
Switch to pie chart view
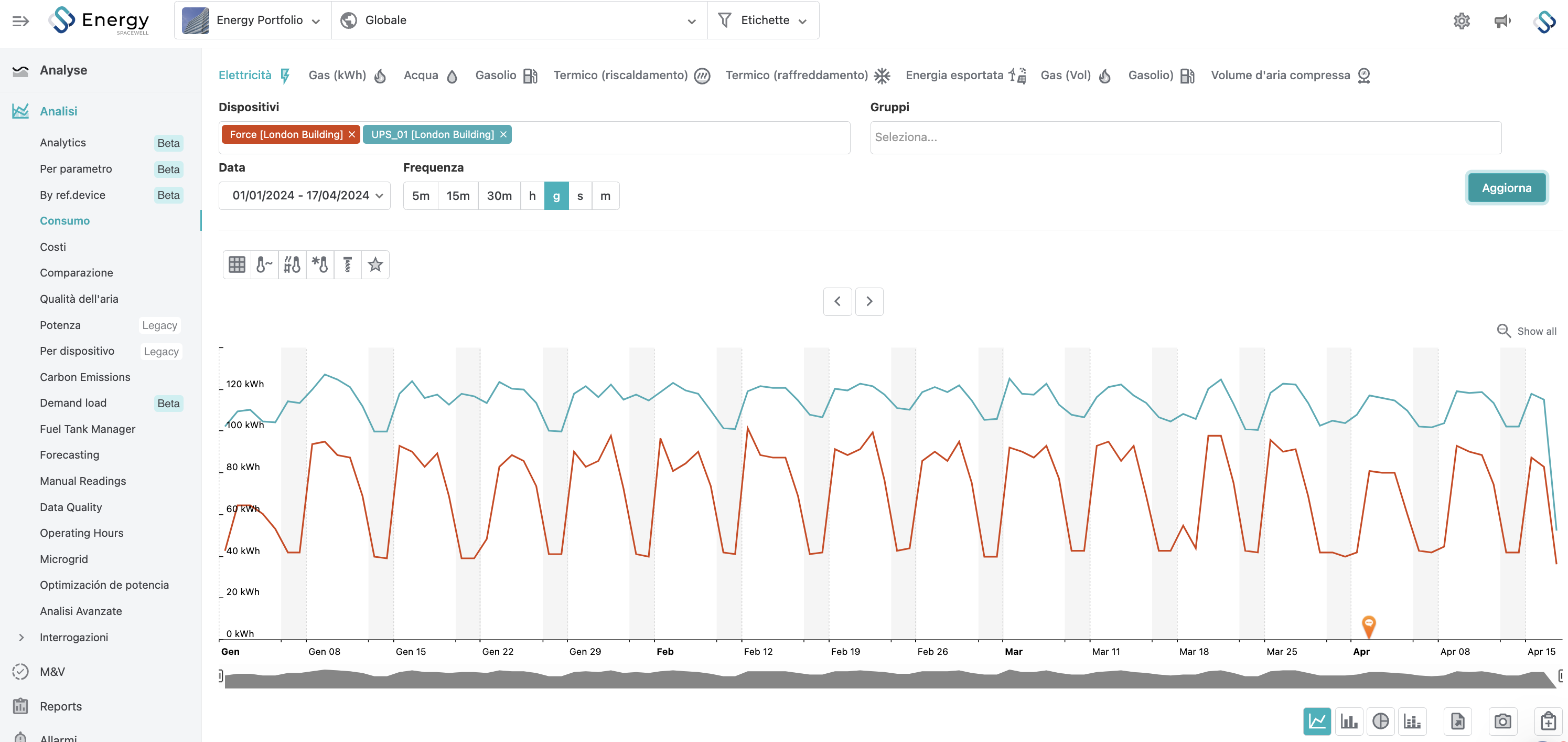click(x=1380, y=722)
